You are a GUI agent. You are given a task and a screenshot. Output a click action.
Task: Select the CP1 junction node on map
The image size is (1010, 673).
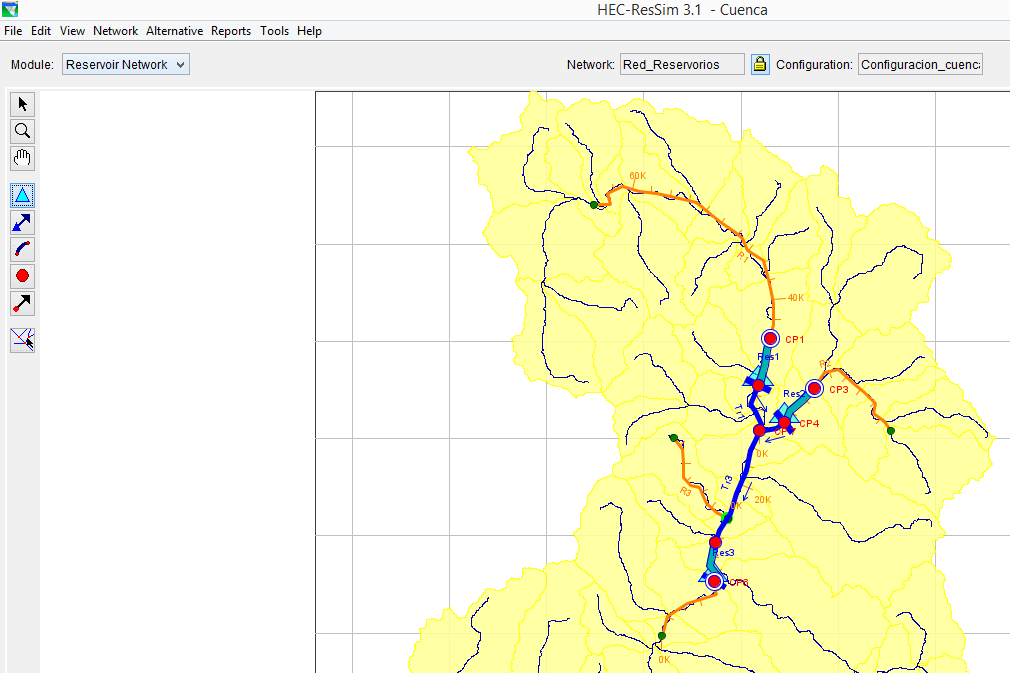(x=770, y=339)
